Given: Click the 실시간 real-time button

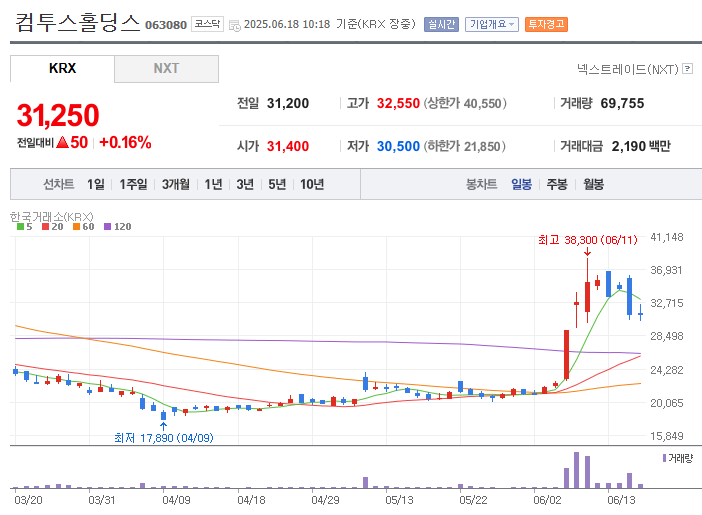Looking at the screenshot, I should 441,24.
